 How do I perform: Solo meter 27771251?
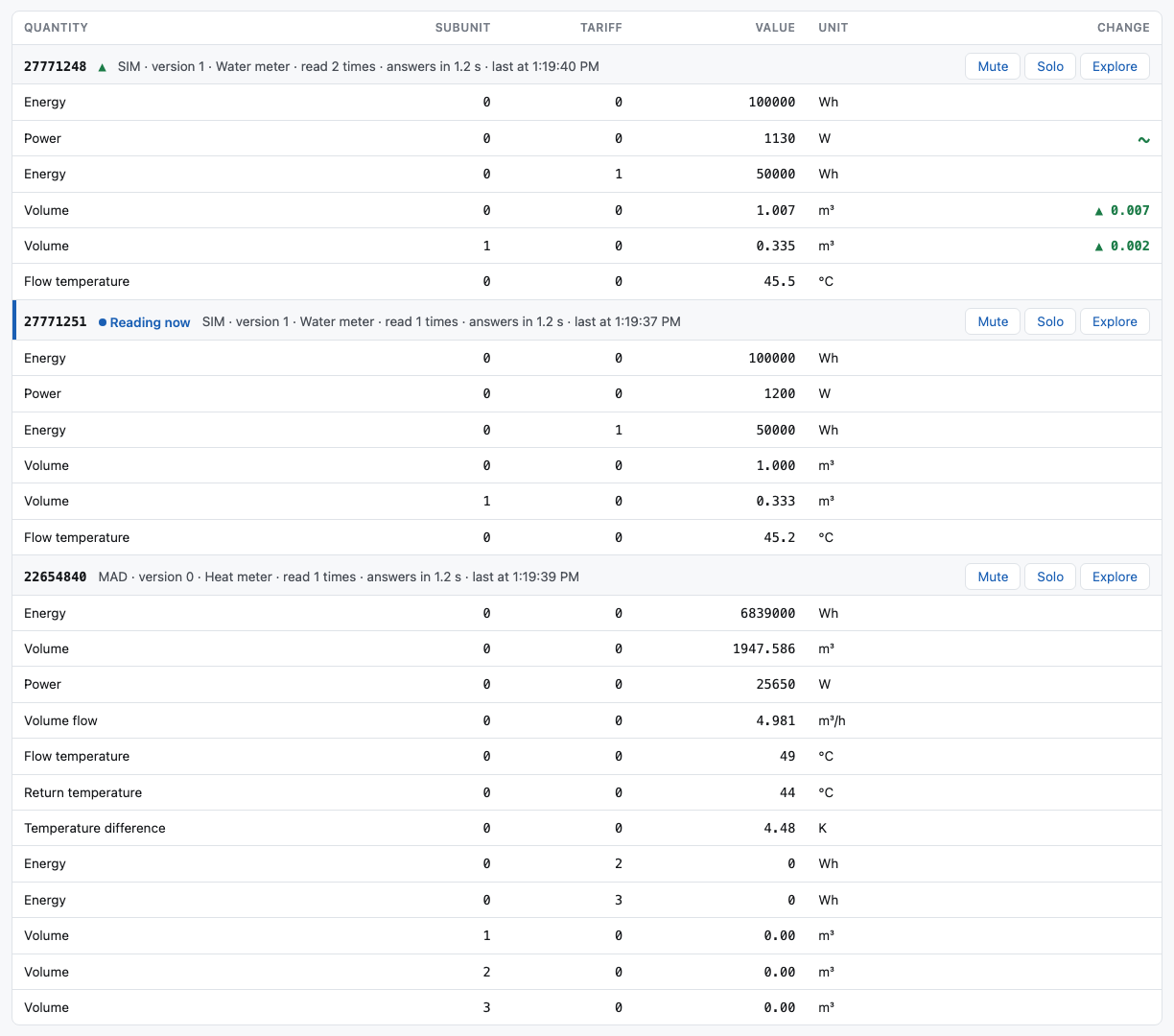tap(1050, 321)
